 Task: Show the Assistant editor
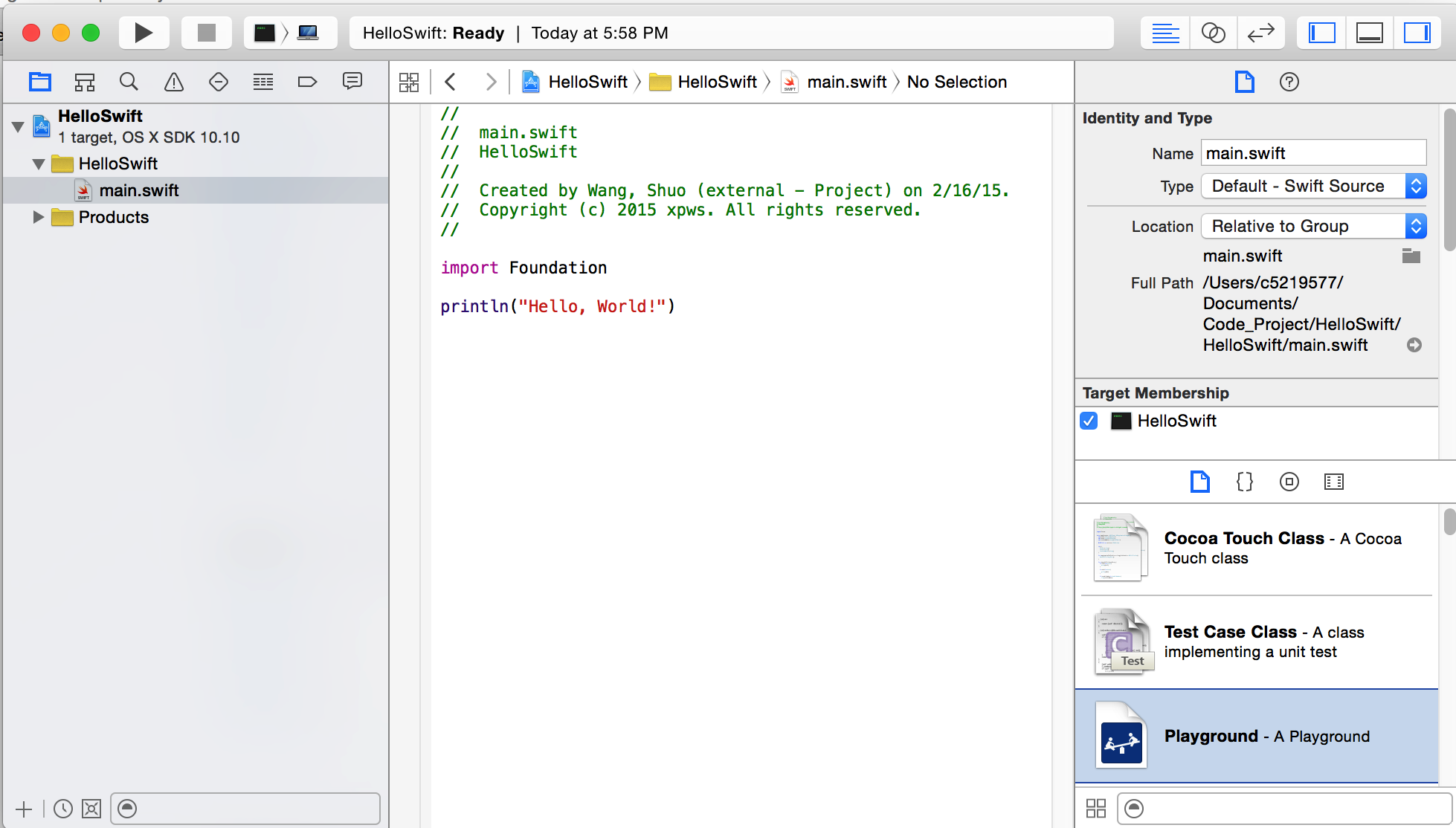(1213, 33)
